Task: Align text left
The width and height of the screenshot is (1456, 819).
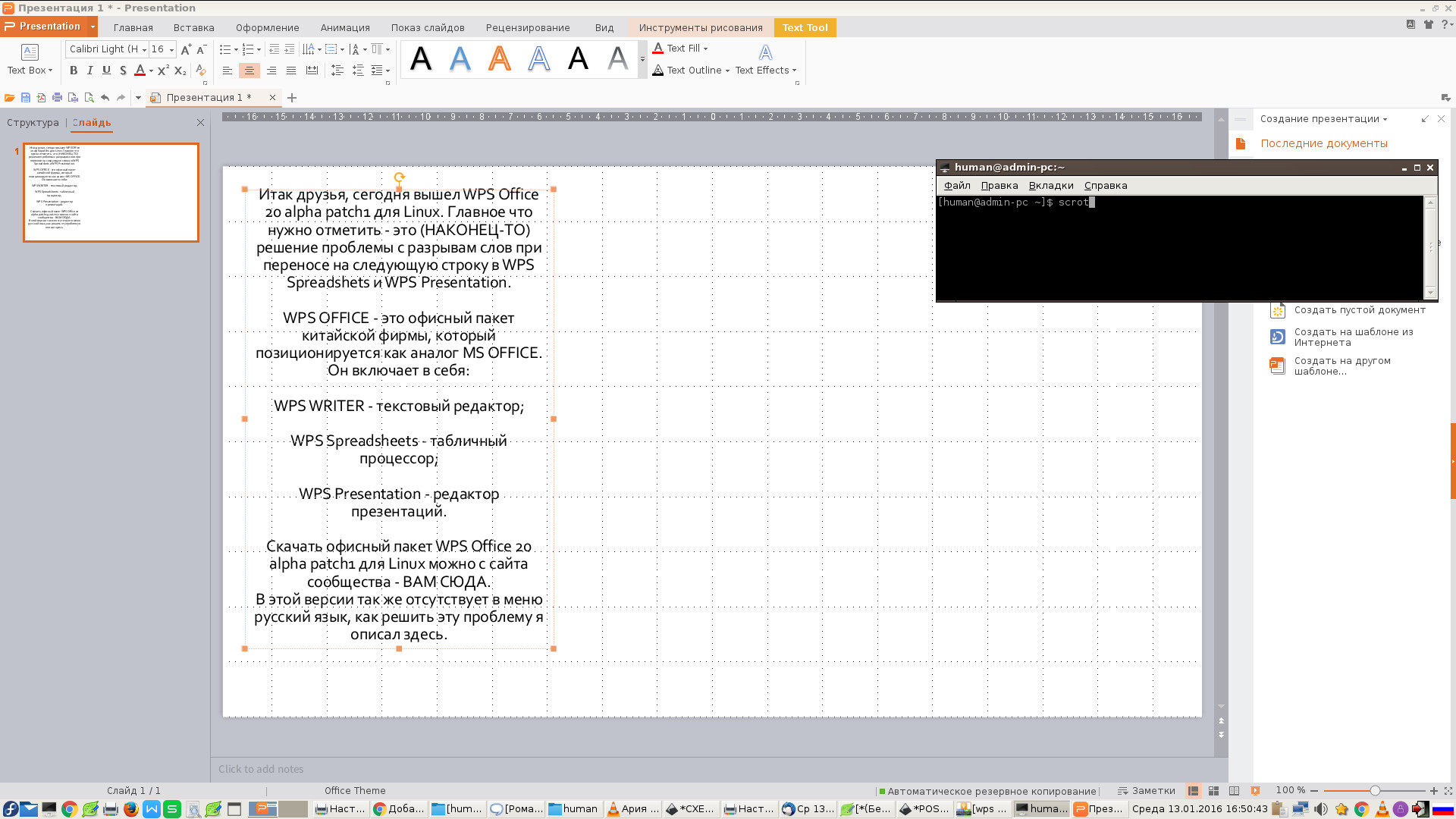Action: (x=227, y=71)
